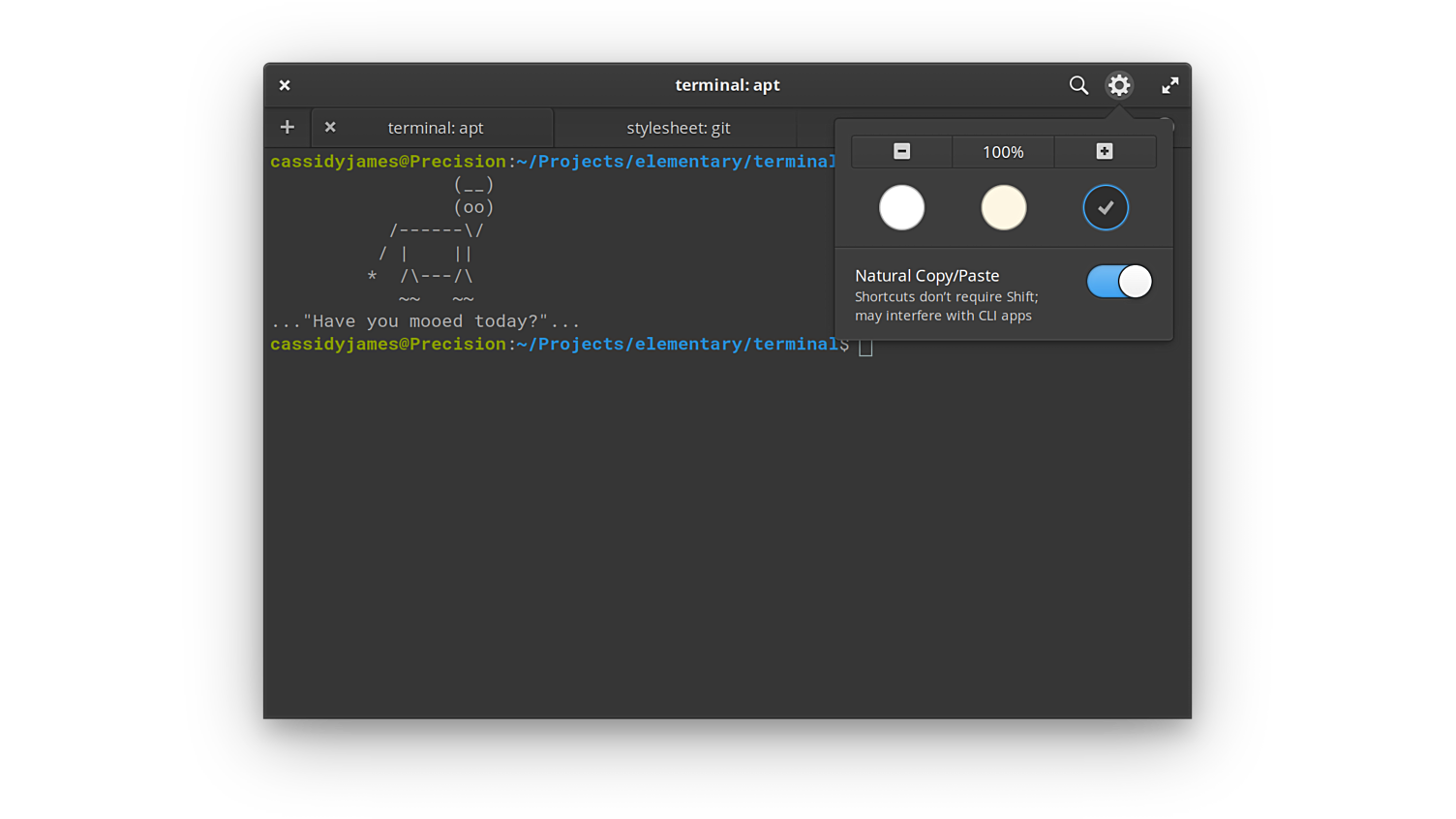Zoom in using the plus icon in the popover
Screen dimensions: 1456x819
(1105, 152)
